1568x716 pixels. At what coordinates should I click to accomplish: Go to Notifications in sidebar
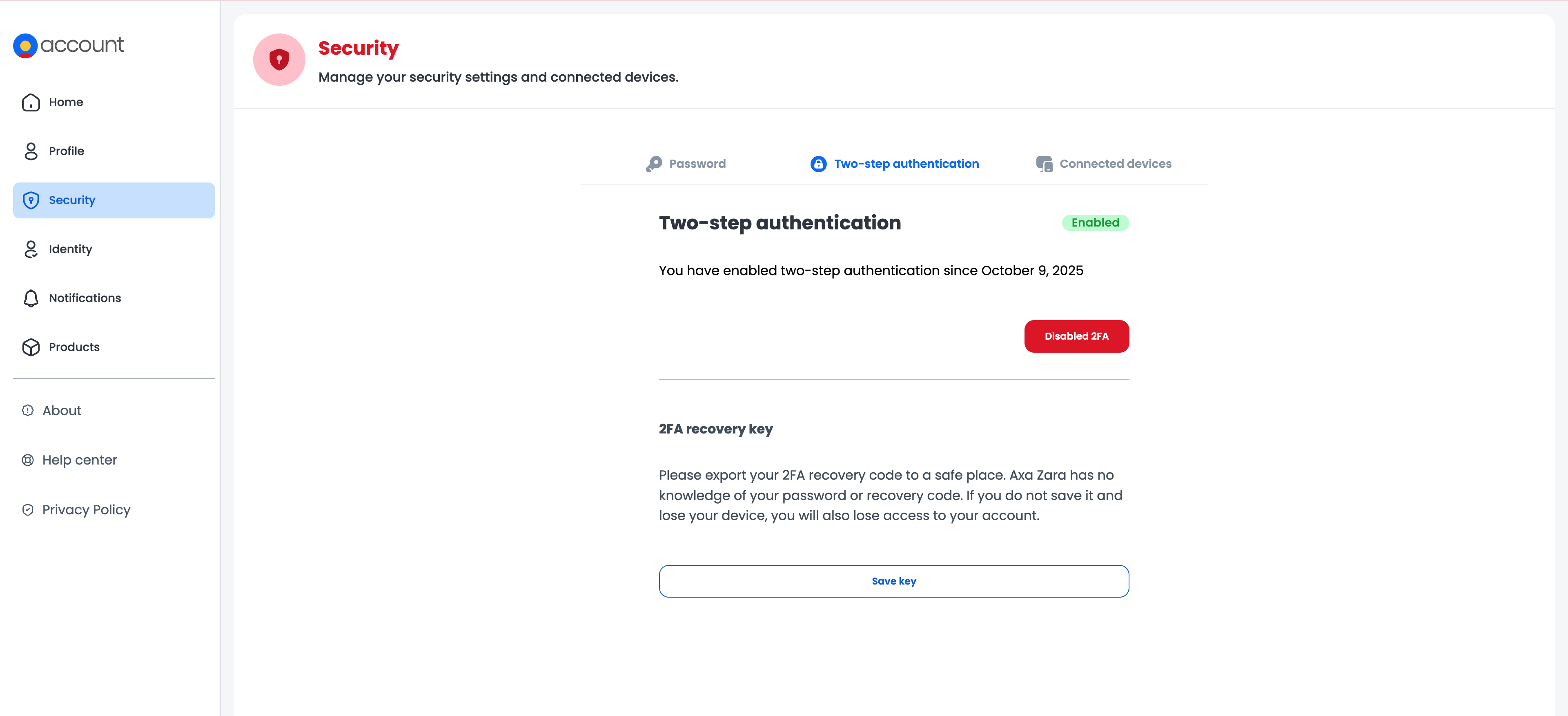85,298
